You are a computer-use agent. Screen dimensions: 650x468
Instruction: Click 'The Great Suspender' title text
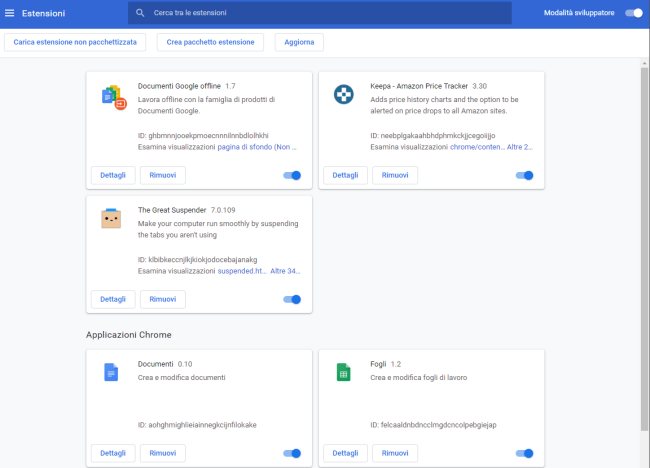click(x=172, y=210)
